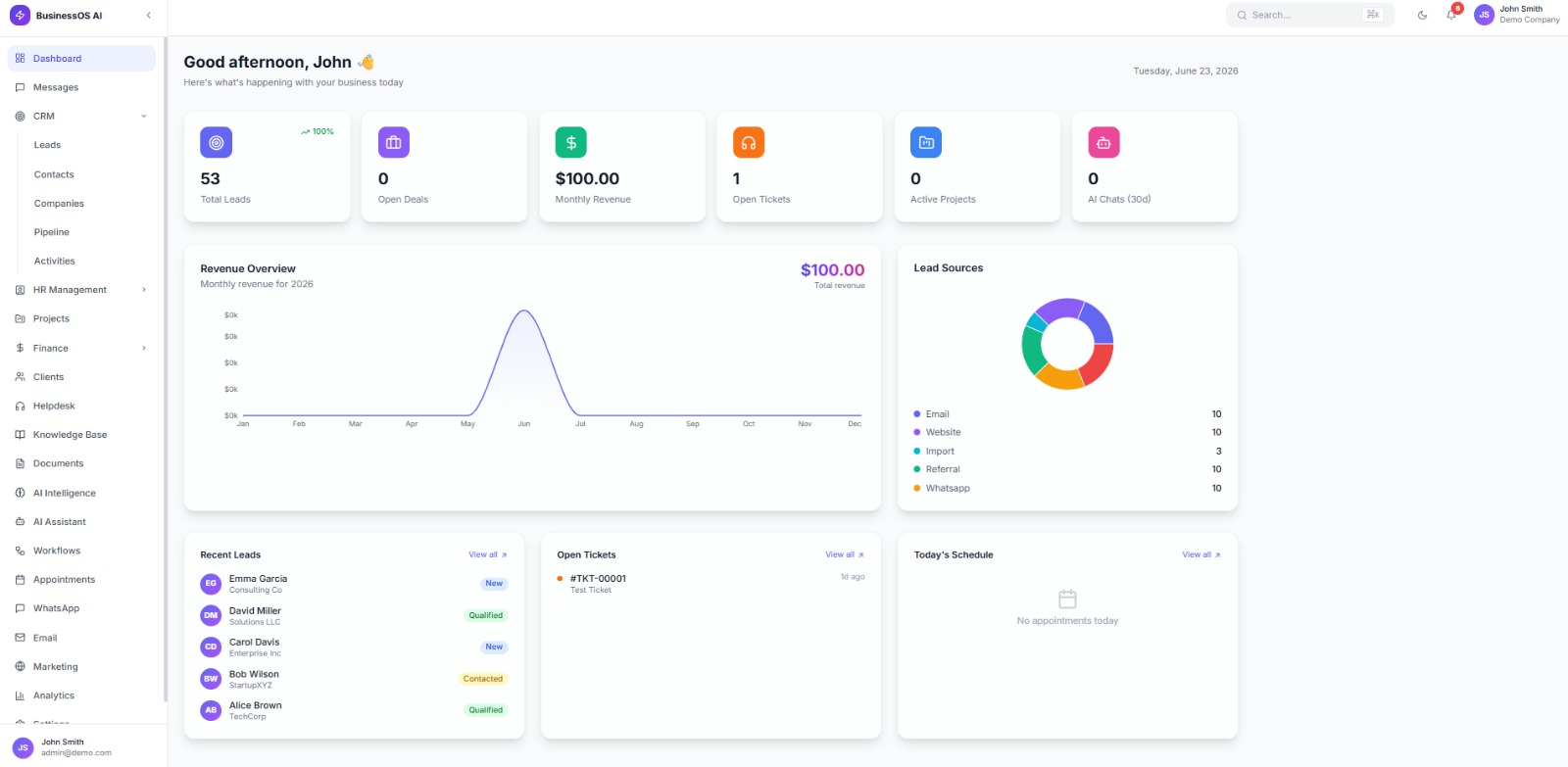
Task: Open Emma Garcia lead row
Action: click(x=354, y=584)
